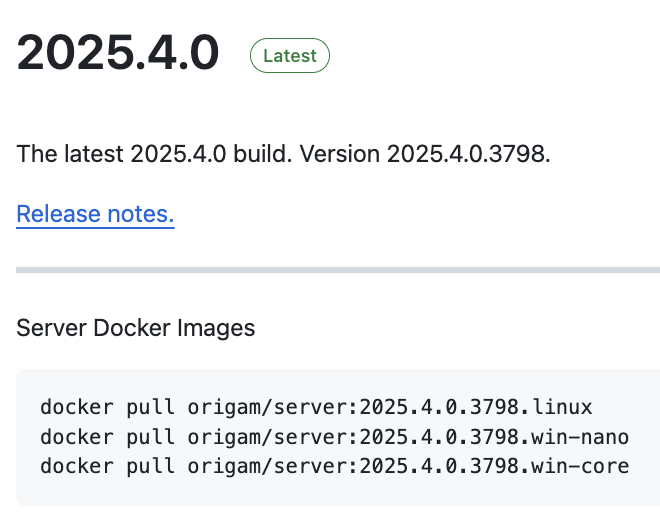Open the 2025.4.0 release title
Viewport: 660px width, 524px height.
[117, 53]
